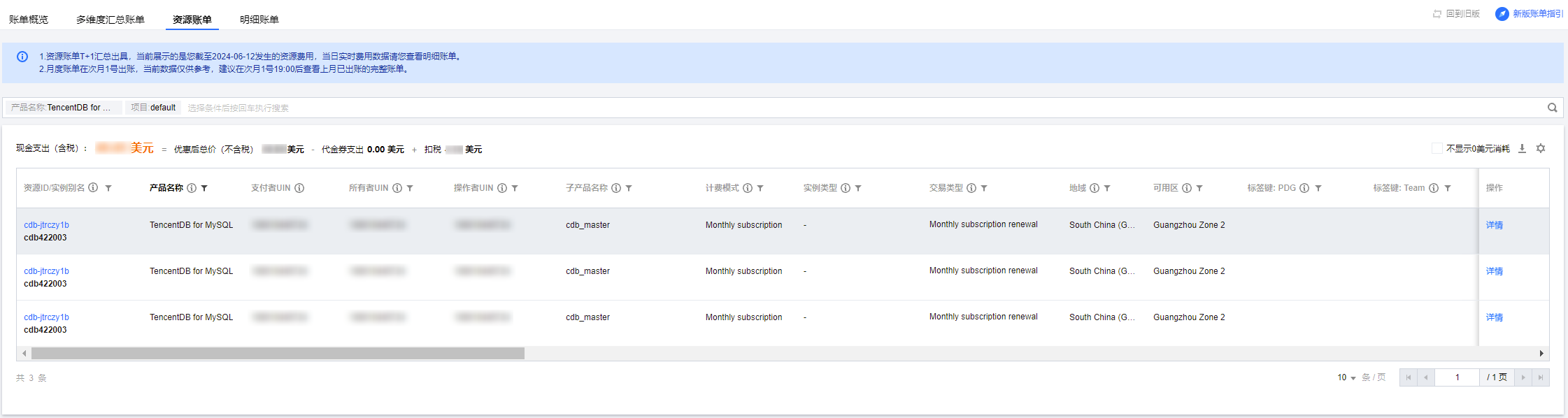This screenshot has width=1568, height=418.
Task: Click third row's TencentDB for MySQL cell
Action: point(191,317)
